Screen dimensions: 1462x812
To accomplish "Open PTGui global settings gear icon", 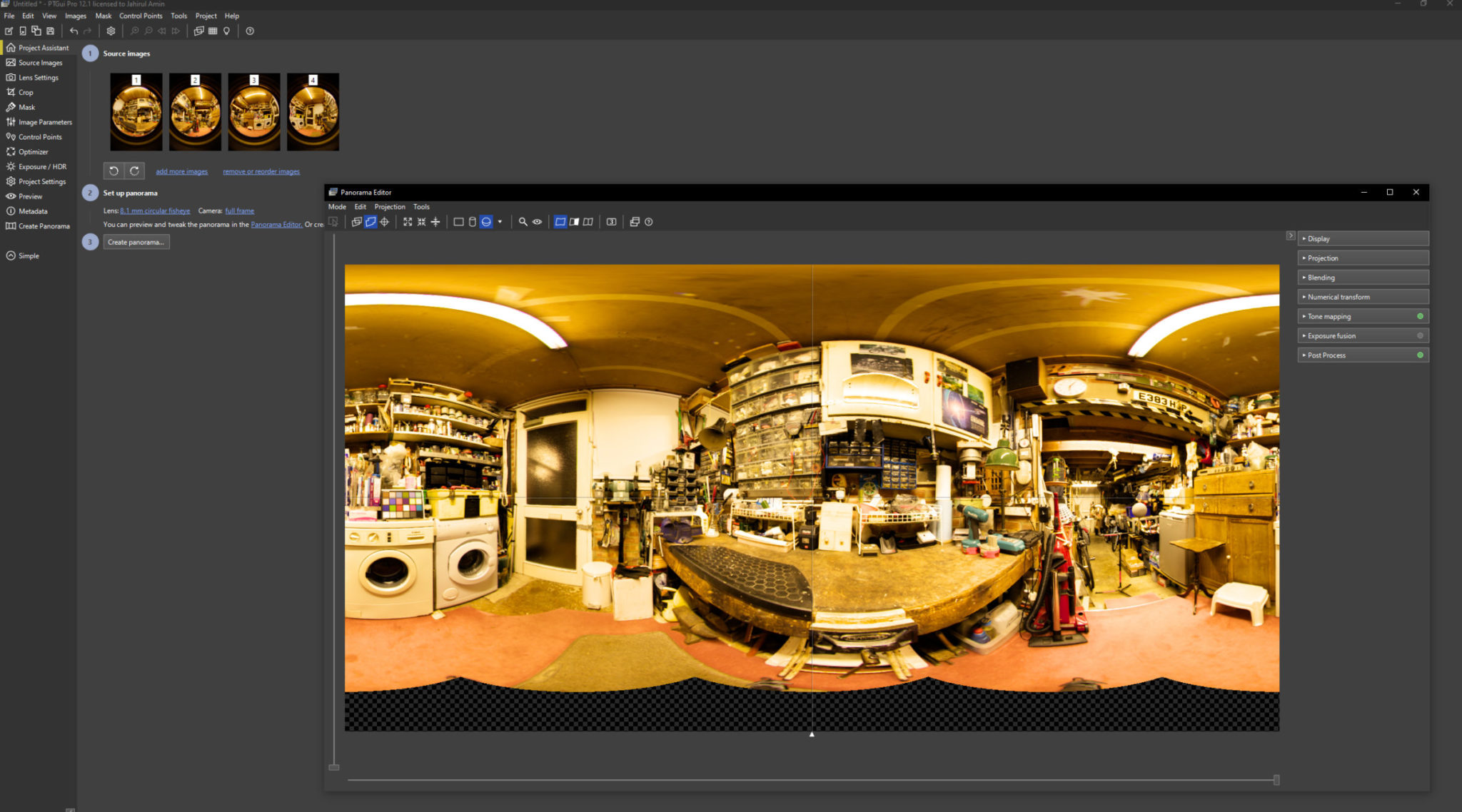I will [x=111, y=31].
